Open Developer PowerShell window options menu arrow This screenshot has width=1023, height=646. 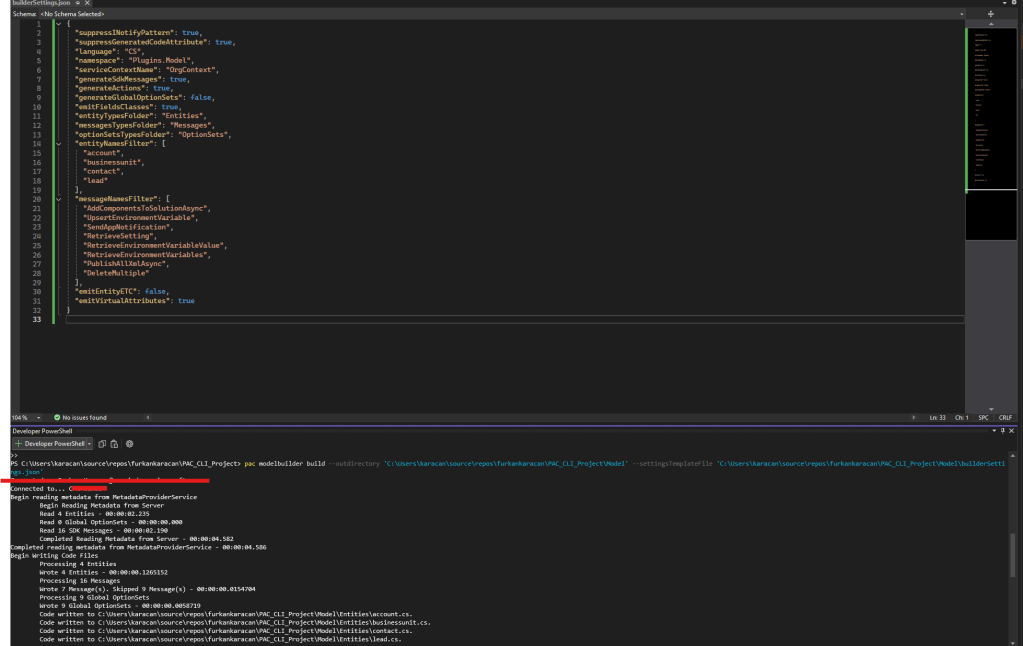[994, 430]
